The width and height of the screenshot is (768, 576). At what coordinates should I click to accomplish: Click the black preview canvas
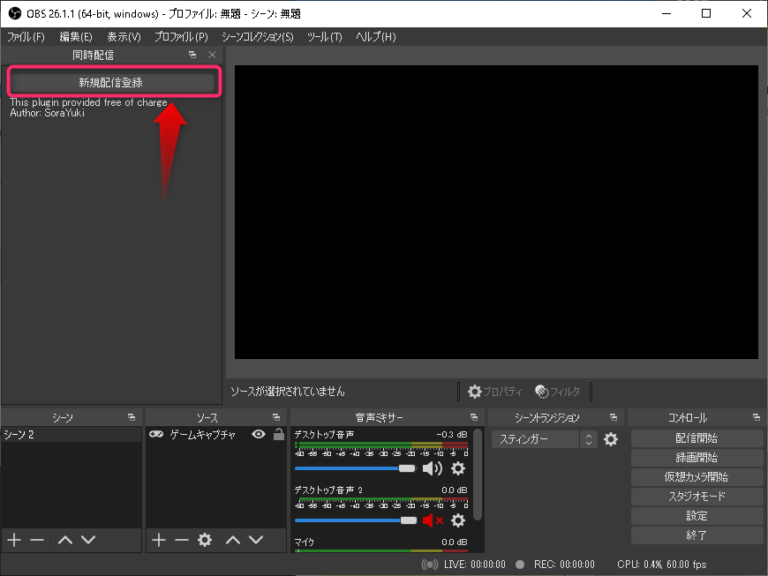[496, 212]
